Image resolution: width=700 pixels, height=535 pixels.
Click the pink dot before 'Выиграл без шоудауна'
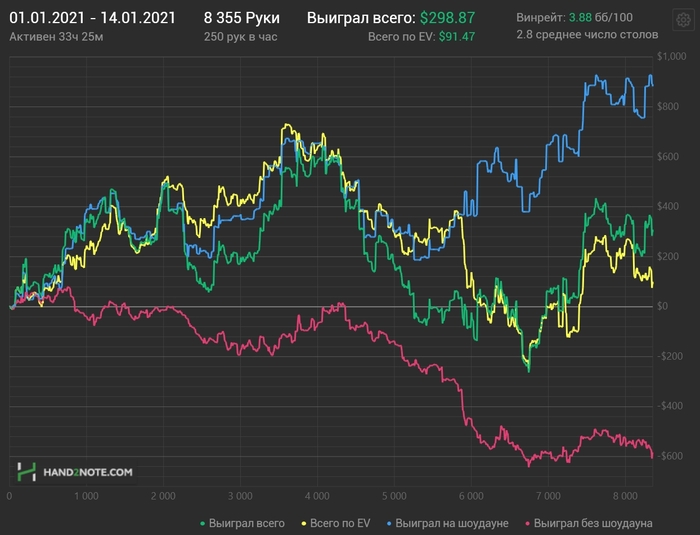pos(527,523)
